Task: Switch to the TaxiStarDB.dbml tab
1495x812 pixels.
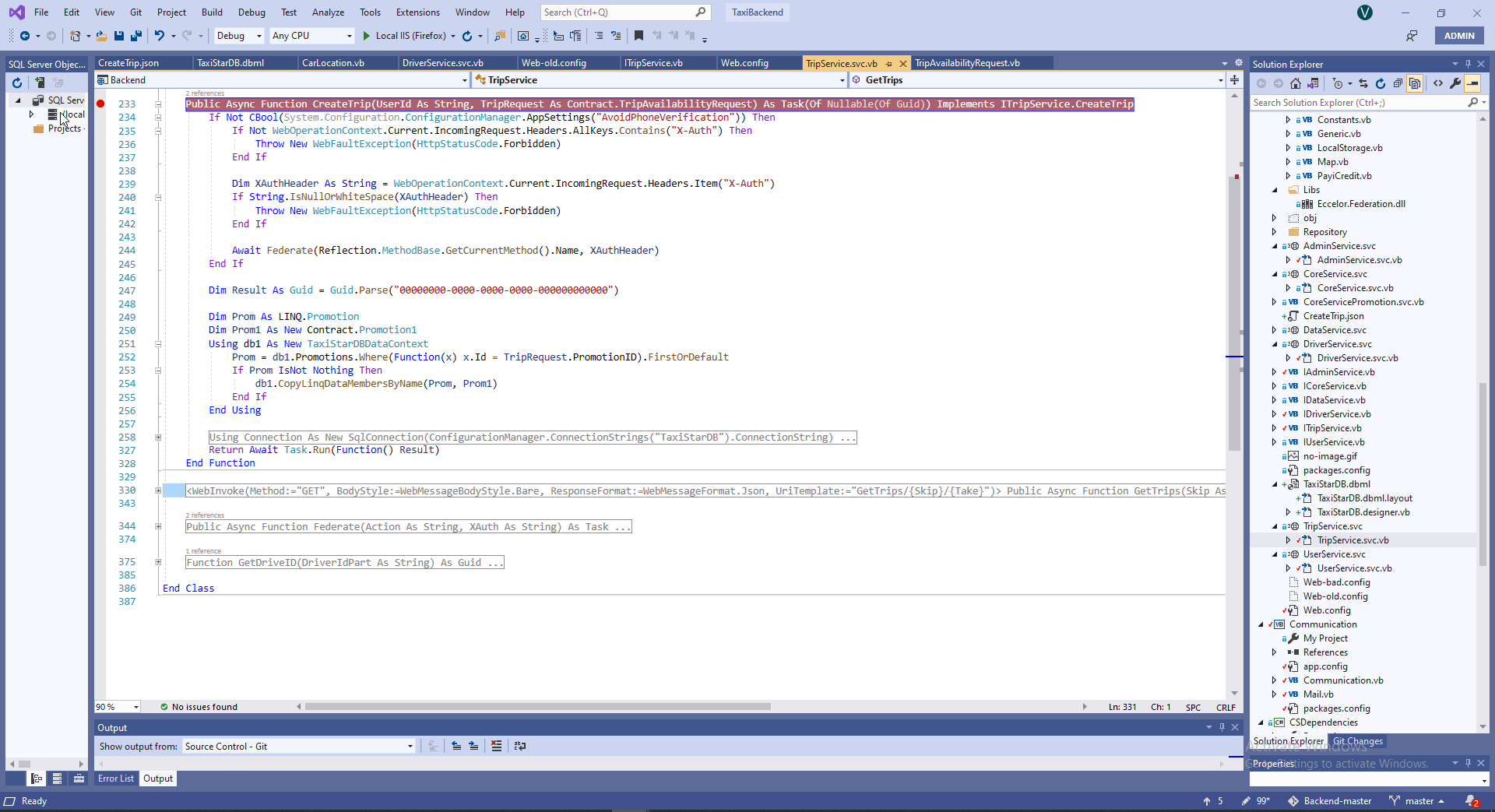Action: coord(230,63)
